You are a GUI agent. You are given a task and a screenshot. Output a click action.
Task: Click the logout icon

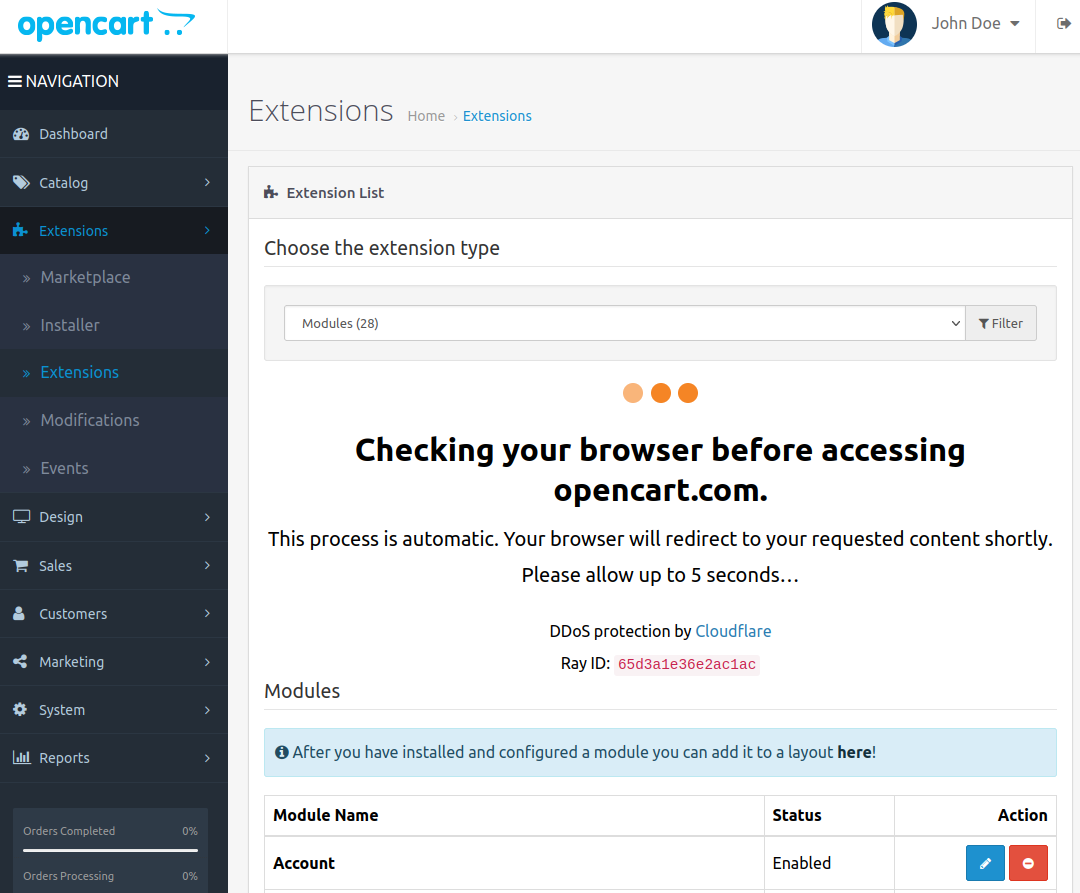tap(1063, 23)
